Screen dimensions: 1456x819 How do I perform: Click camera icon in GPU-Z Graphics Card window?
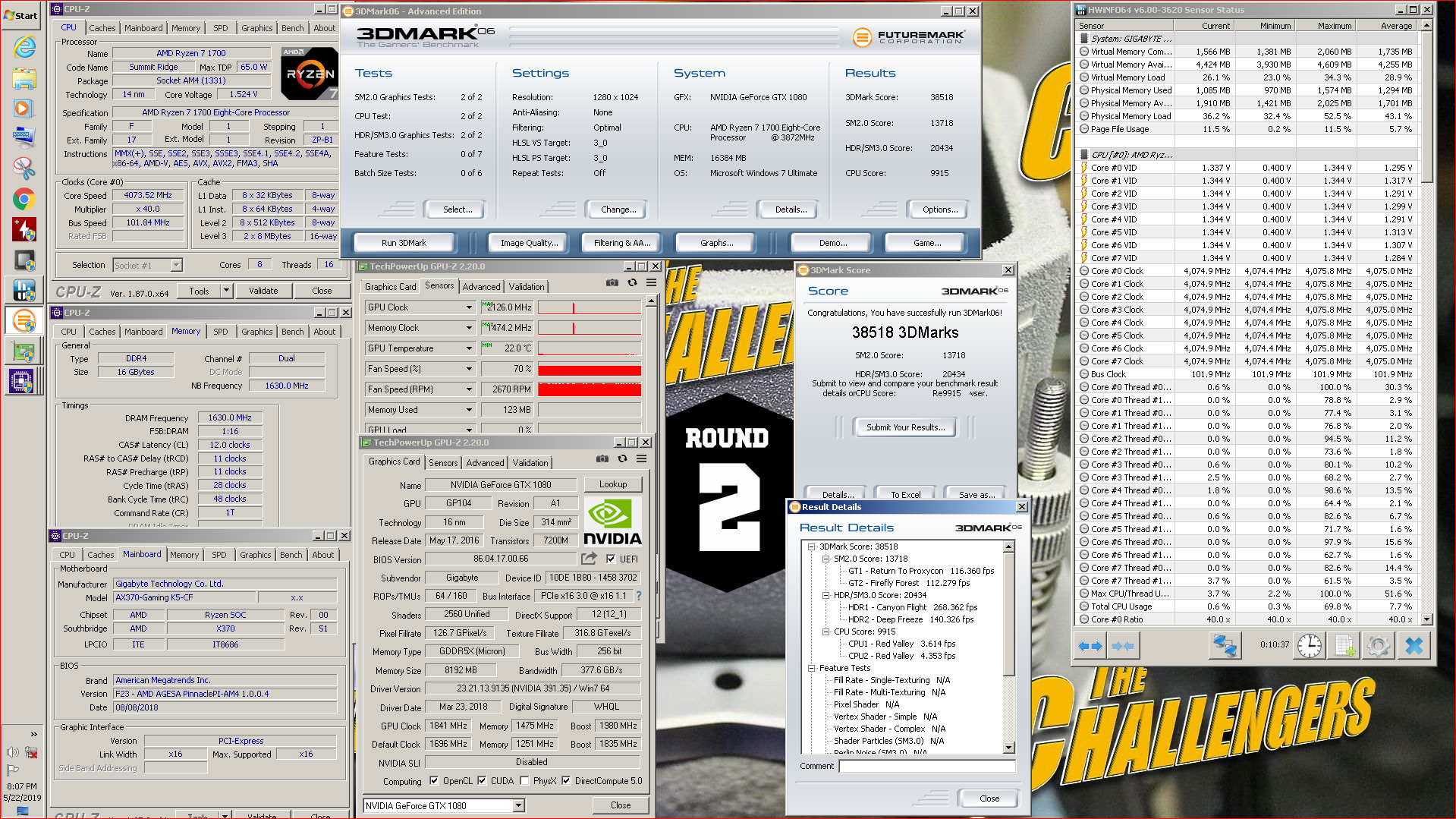tap(602, 458)
